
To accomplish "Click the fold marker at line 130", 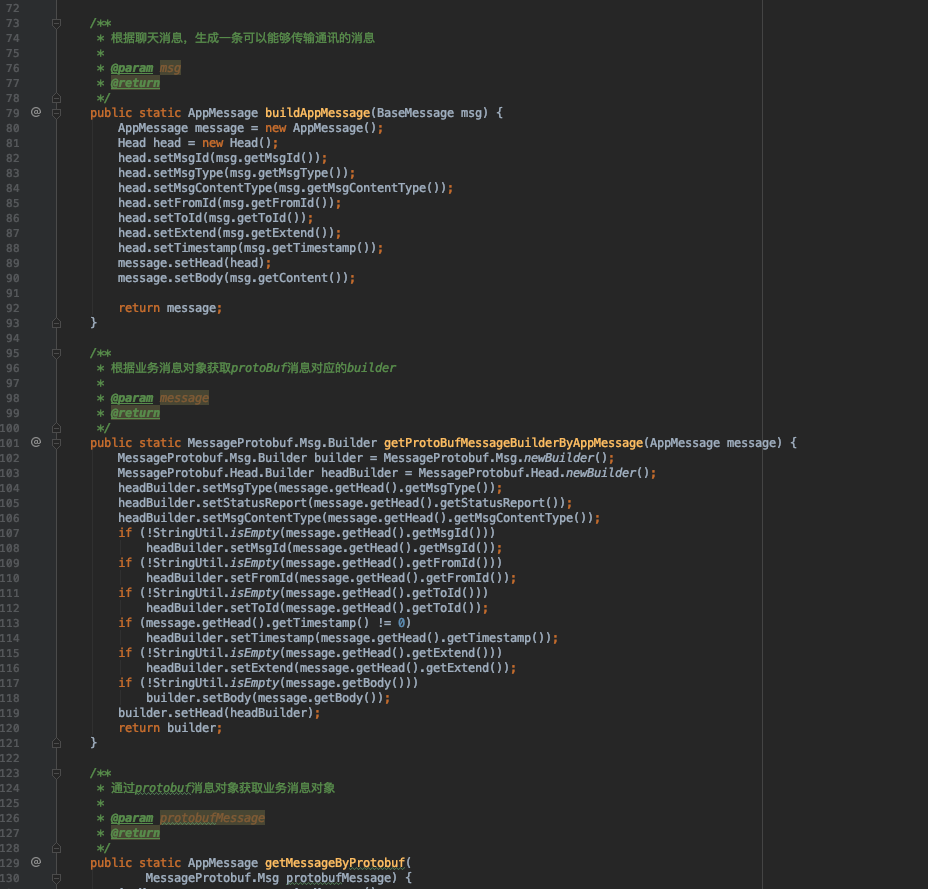I will point(57,877).
